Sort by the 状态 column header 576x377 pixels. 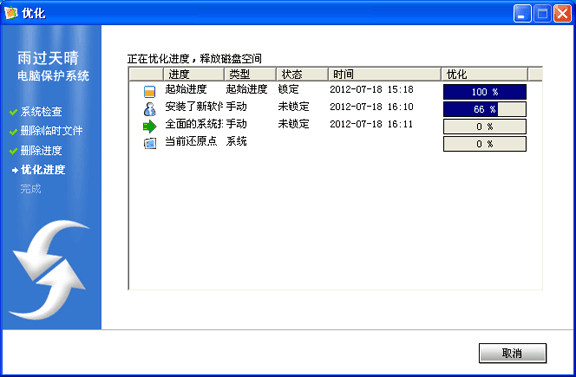click(x=302, y=74)
